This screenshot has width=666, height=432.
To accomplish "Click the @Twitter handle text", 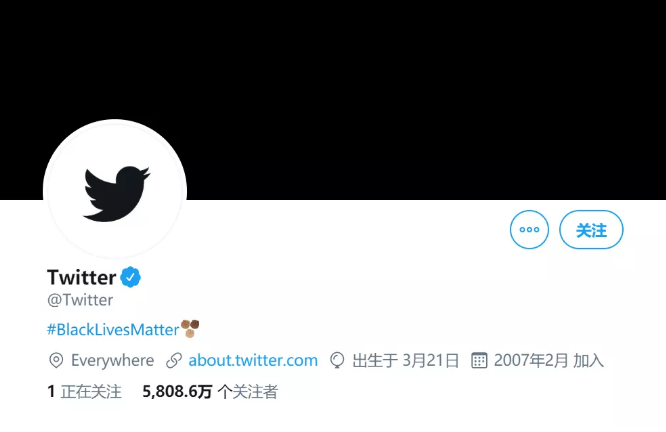I will pos(80,300).
